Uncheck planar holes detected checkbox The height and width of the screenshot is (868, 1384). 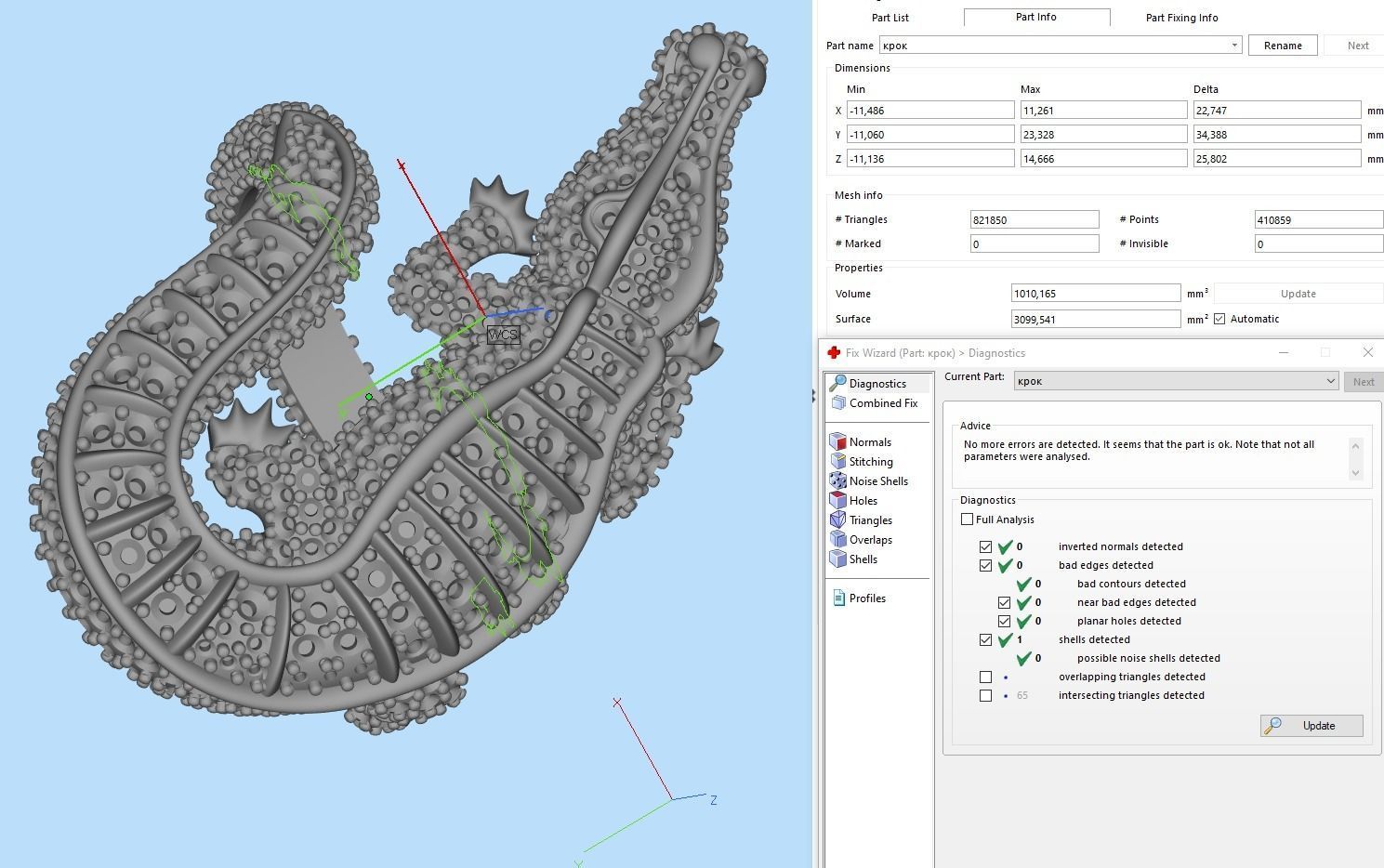click(x=1004, y=621)
